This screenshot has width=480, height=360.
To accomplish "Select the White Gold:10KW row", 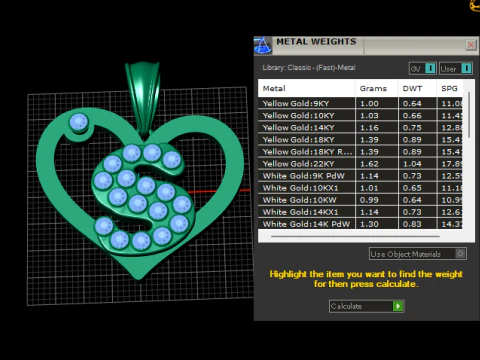I will coord(360,200).
